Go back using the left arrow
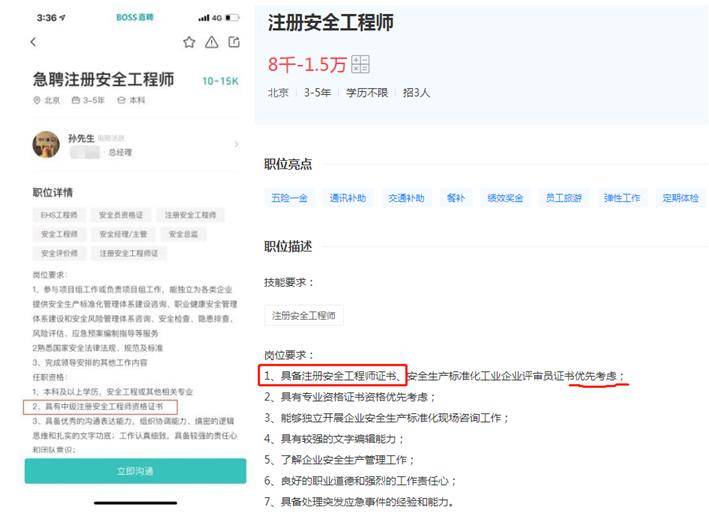The height and width of the screenshot is (523, 709). pos(33,42)
